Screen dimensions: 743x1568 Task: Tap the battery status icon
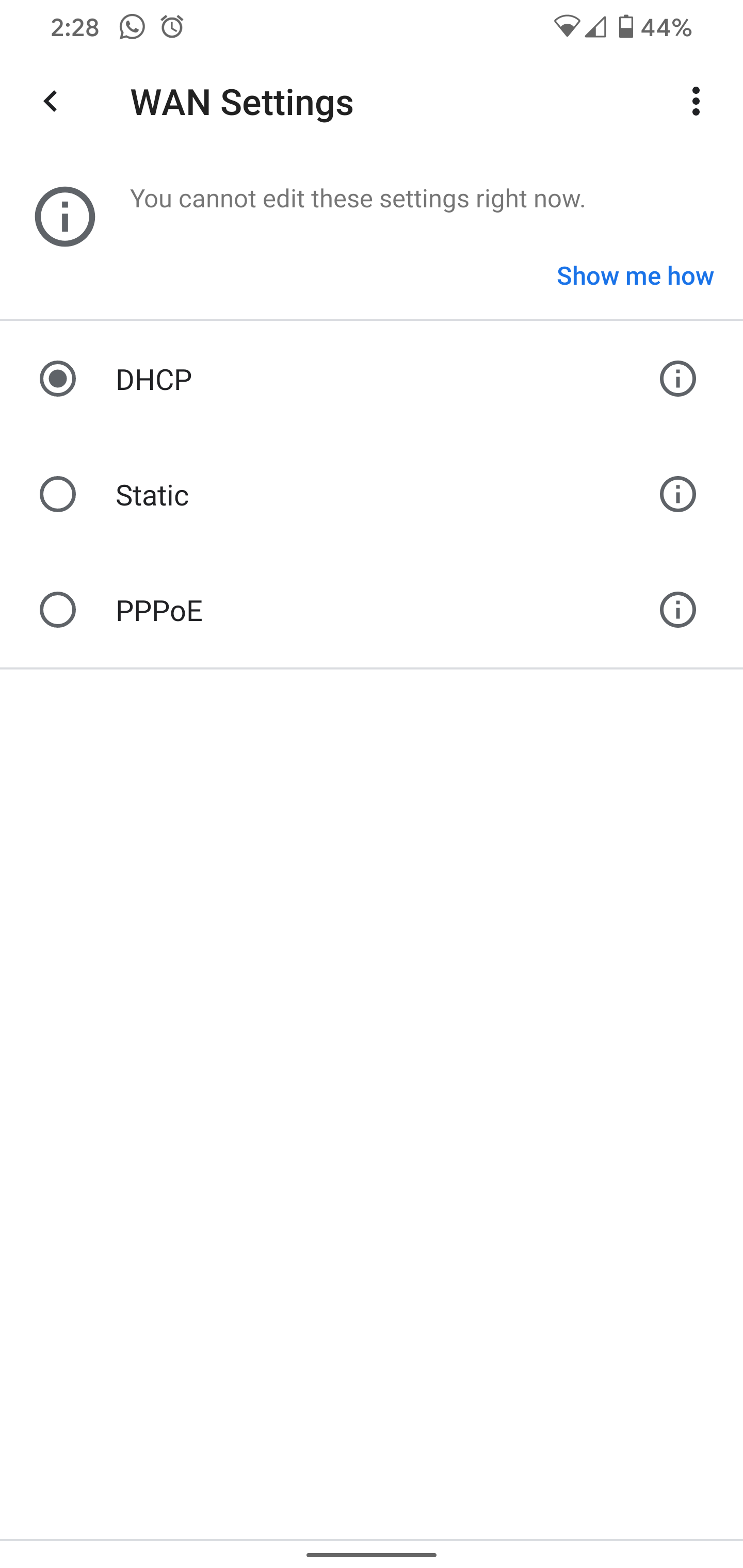(625, 27)
